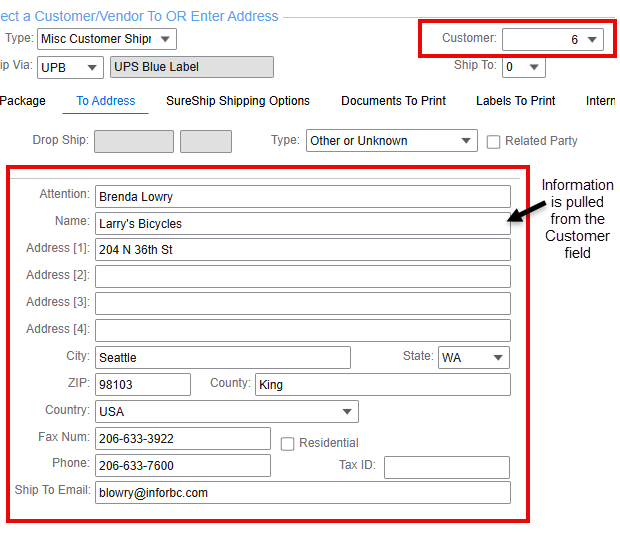This screenshot has height=539, width=620.
Task: Expand the Ship To dropdown
Action: tap(522, 67)
